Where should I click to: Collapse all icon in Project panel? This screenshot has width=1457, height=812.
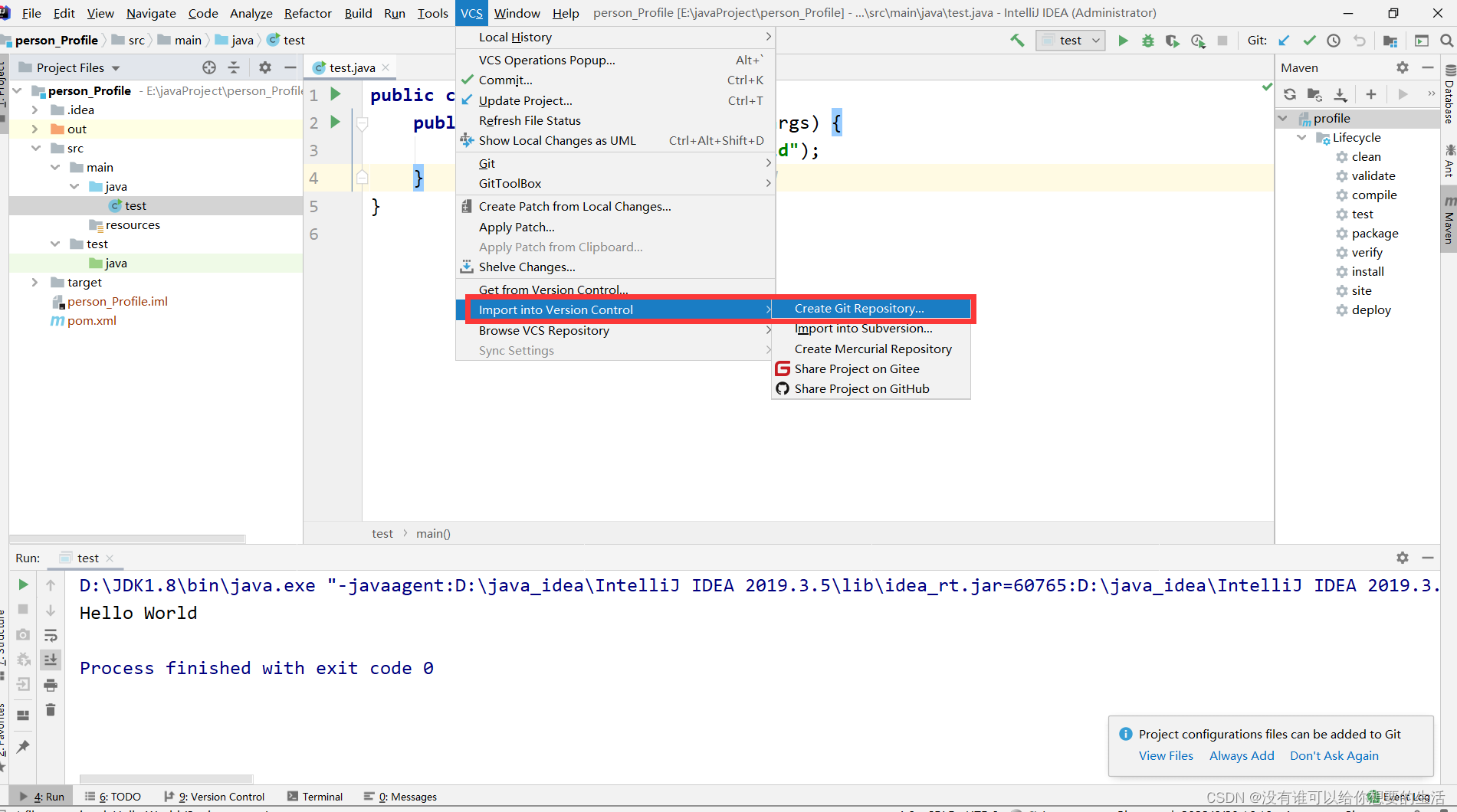pos(234,67)
